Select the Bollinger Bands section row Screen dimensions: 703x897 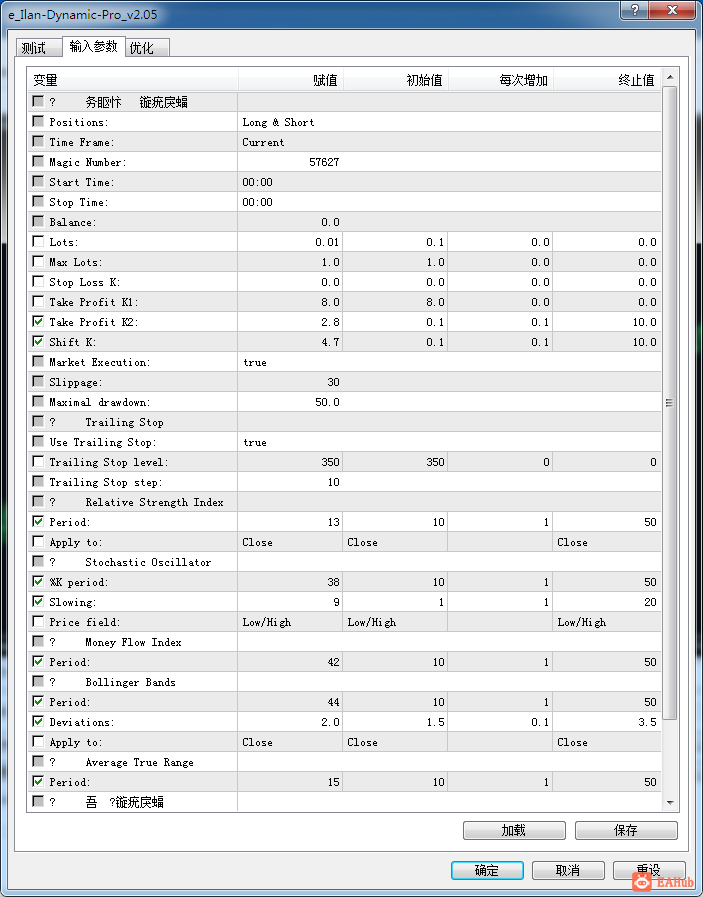(x=344, y=682)
